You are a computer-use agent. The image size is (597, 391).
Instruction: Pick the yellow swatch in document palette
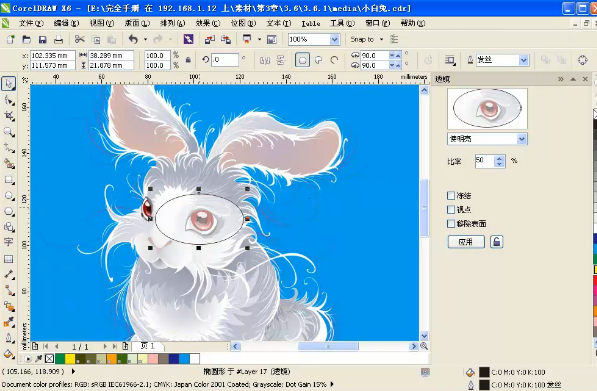(x=70, y=359)
